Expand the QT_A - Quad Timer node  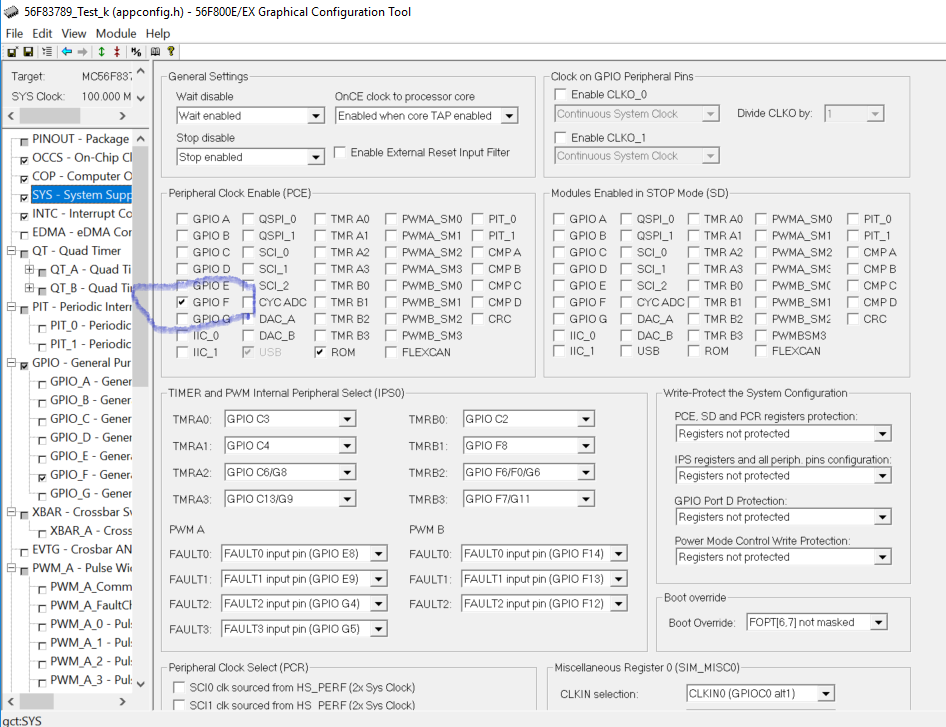(29, 269)
